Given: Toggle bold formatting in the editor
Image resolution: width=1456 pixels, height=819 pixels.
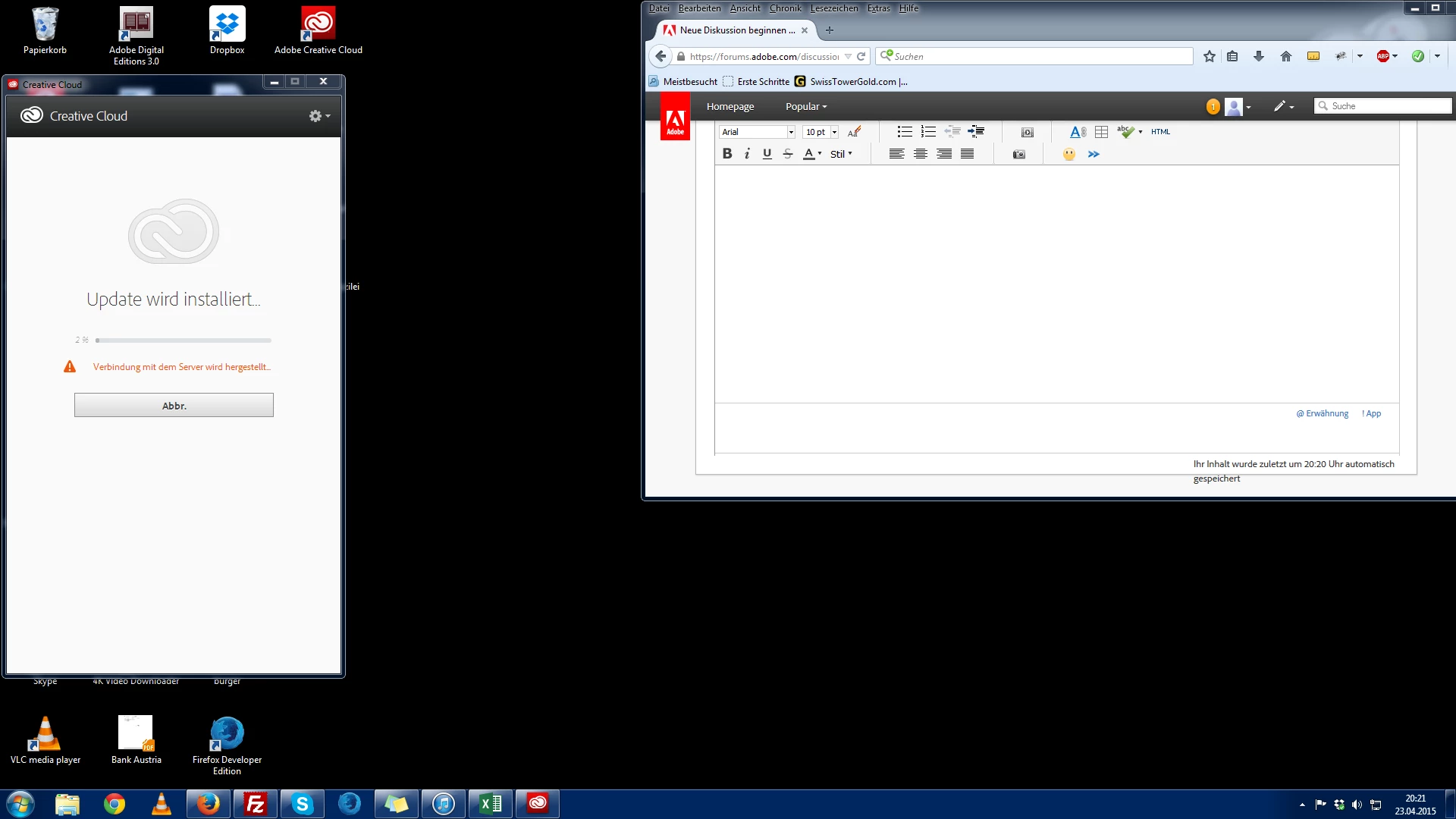Looking at the screenshot, I should tap(726, 154).
